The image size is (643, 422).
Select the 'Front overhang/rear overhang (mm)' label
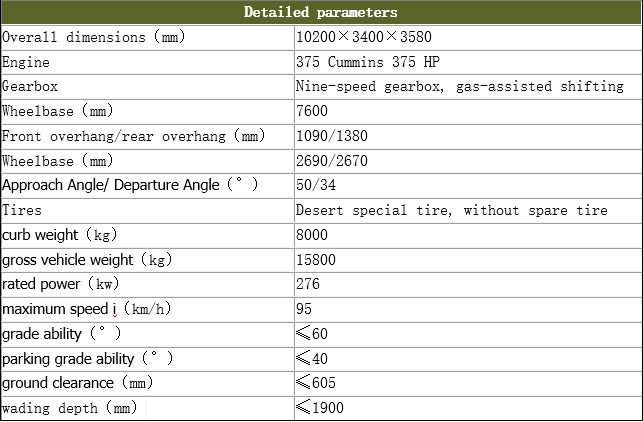point(134,136)
